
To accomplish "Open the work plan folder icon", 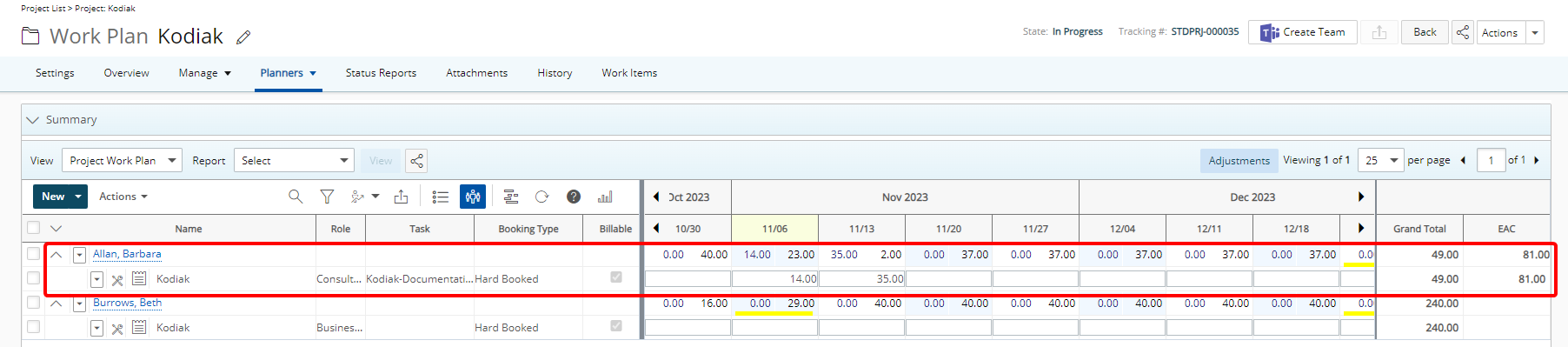I will pos(30,37).
